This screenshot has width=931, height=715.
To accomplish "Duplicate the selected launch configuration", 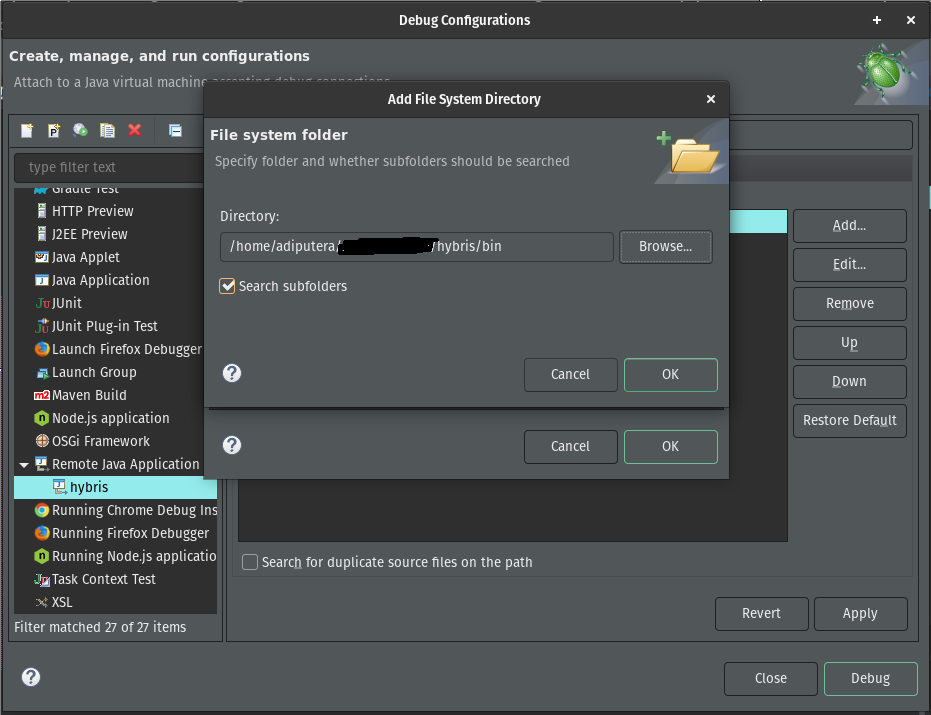I will [107, 131].
